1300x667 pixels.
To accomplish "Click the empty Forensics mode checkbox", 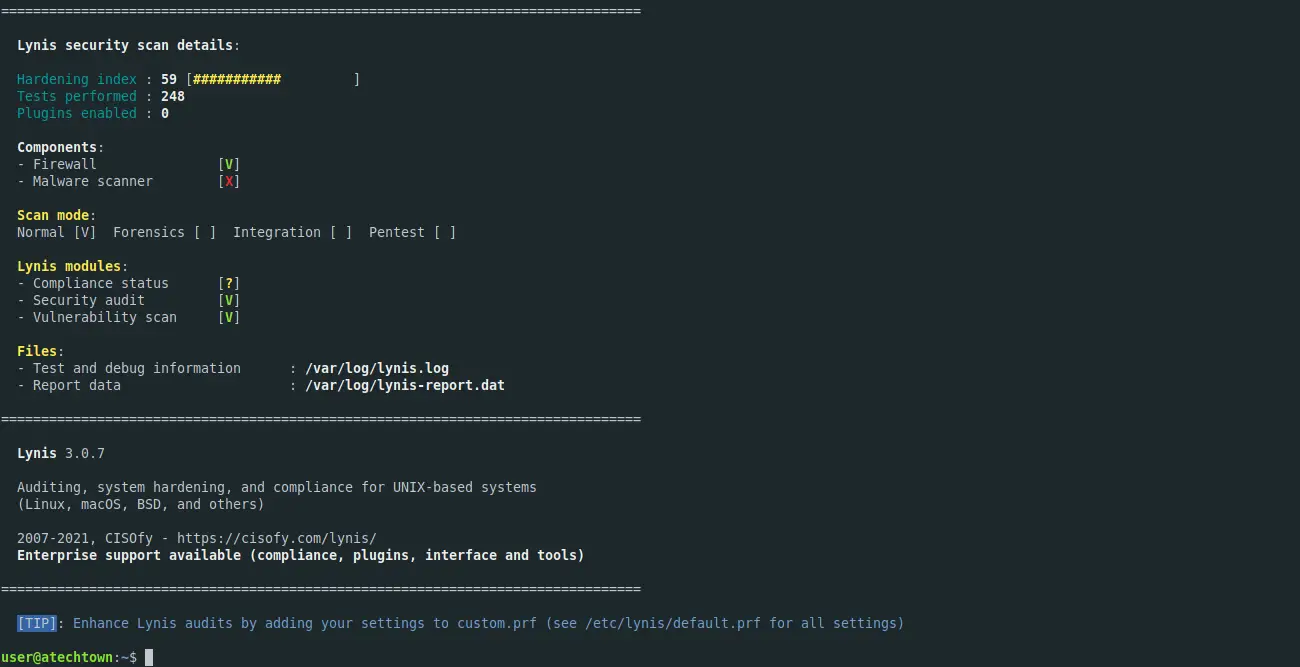I will click(x=205, y=232).
